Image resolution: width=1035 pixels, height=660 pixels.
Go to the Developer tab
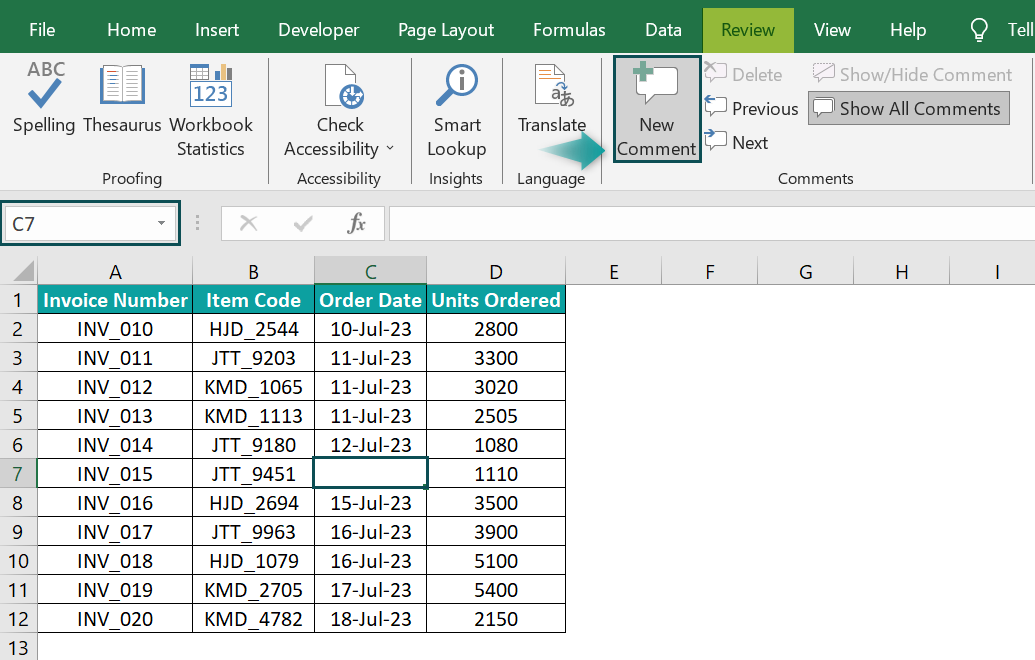(318, 30)
